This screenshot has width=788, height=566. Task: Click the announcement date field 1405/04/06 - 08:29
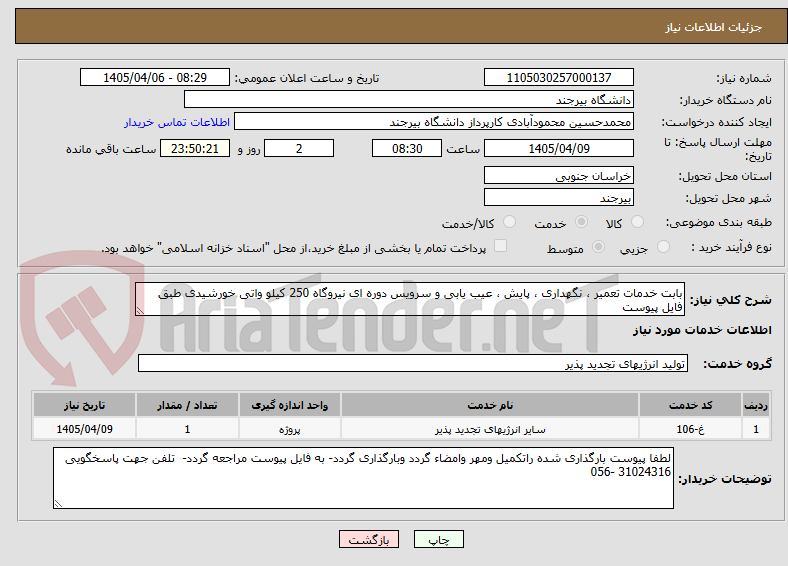[x=155, y=77]
